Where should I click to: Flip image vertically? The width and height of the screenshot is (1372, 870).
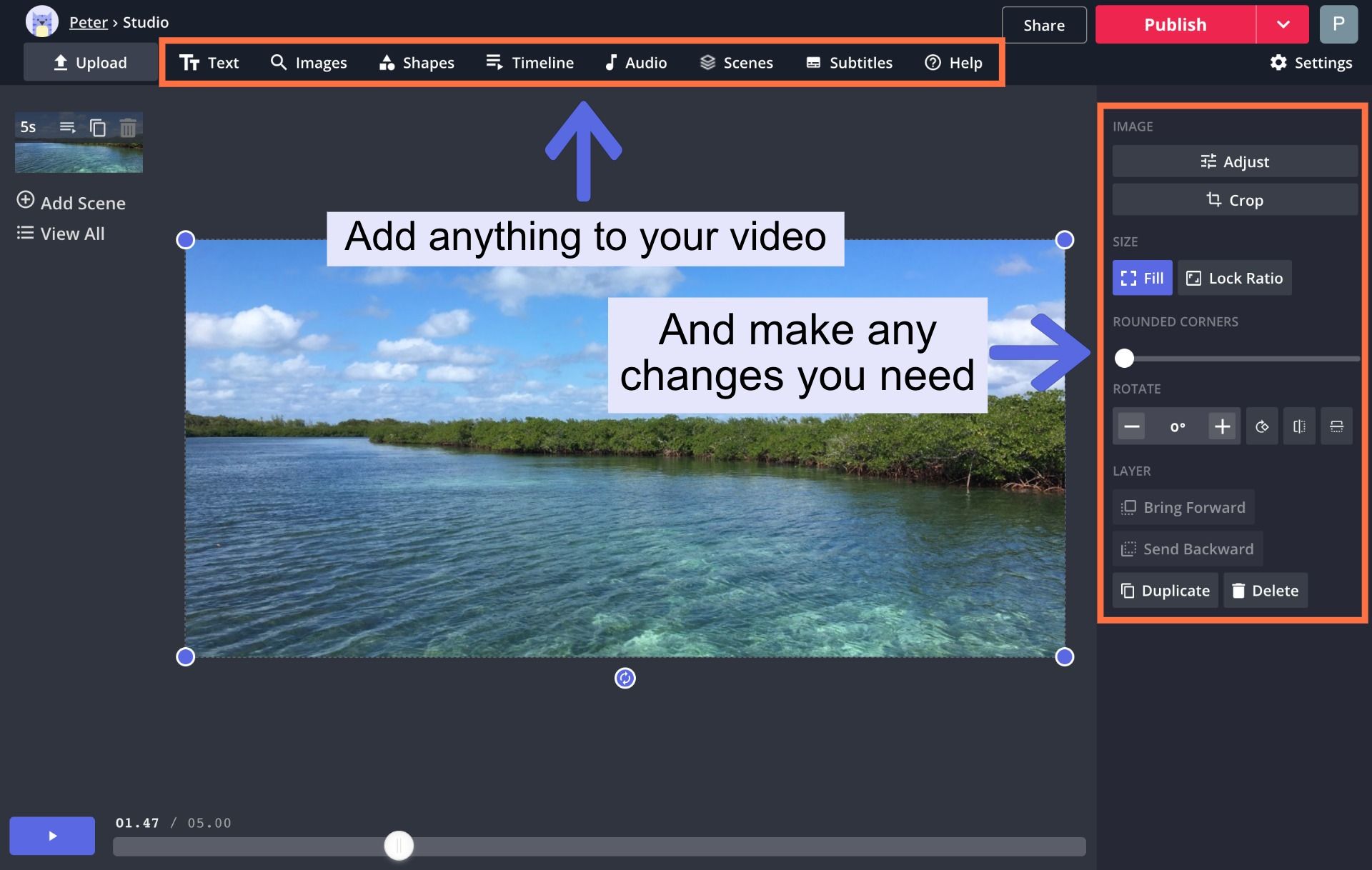coord(1336,426)
